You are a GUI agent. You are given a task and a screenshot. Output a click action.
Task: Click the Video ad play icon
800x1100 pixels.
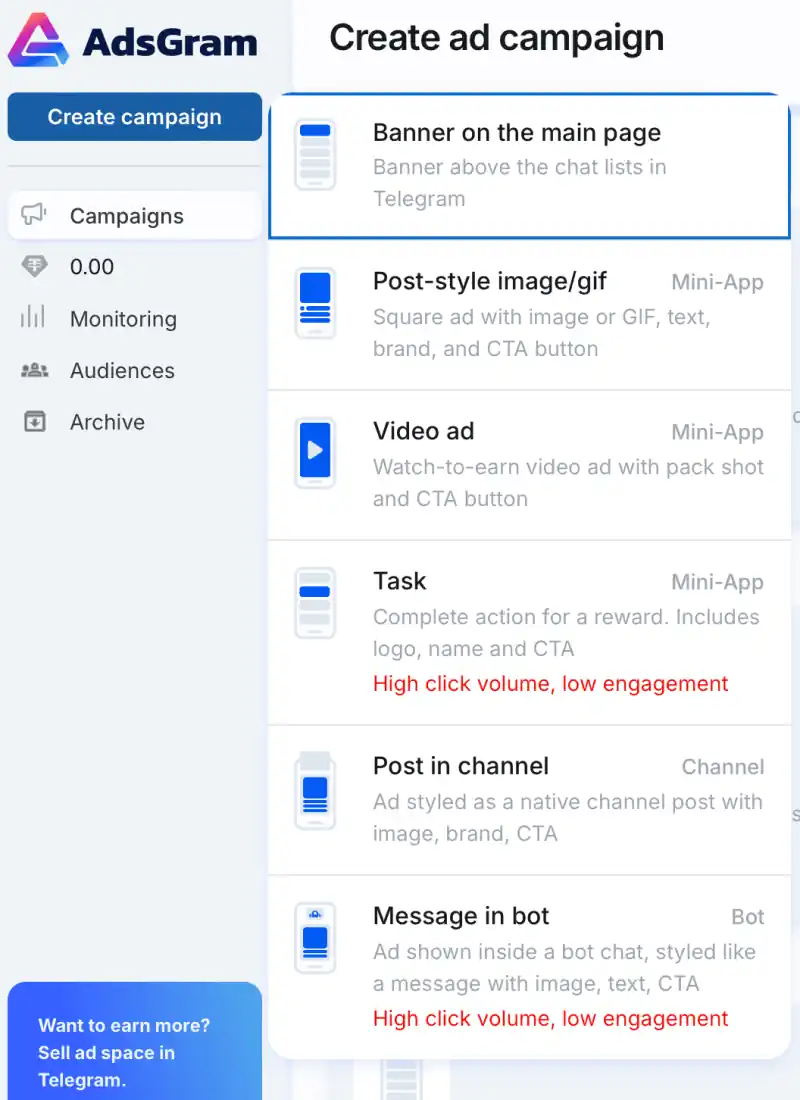pos(315,452)
